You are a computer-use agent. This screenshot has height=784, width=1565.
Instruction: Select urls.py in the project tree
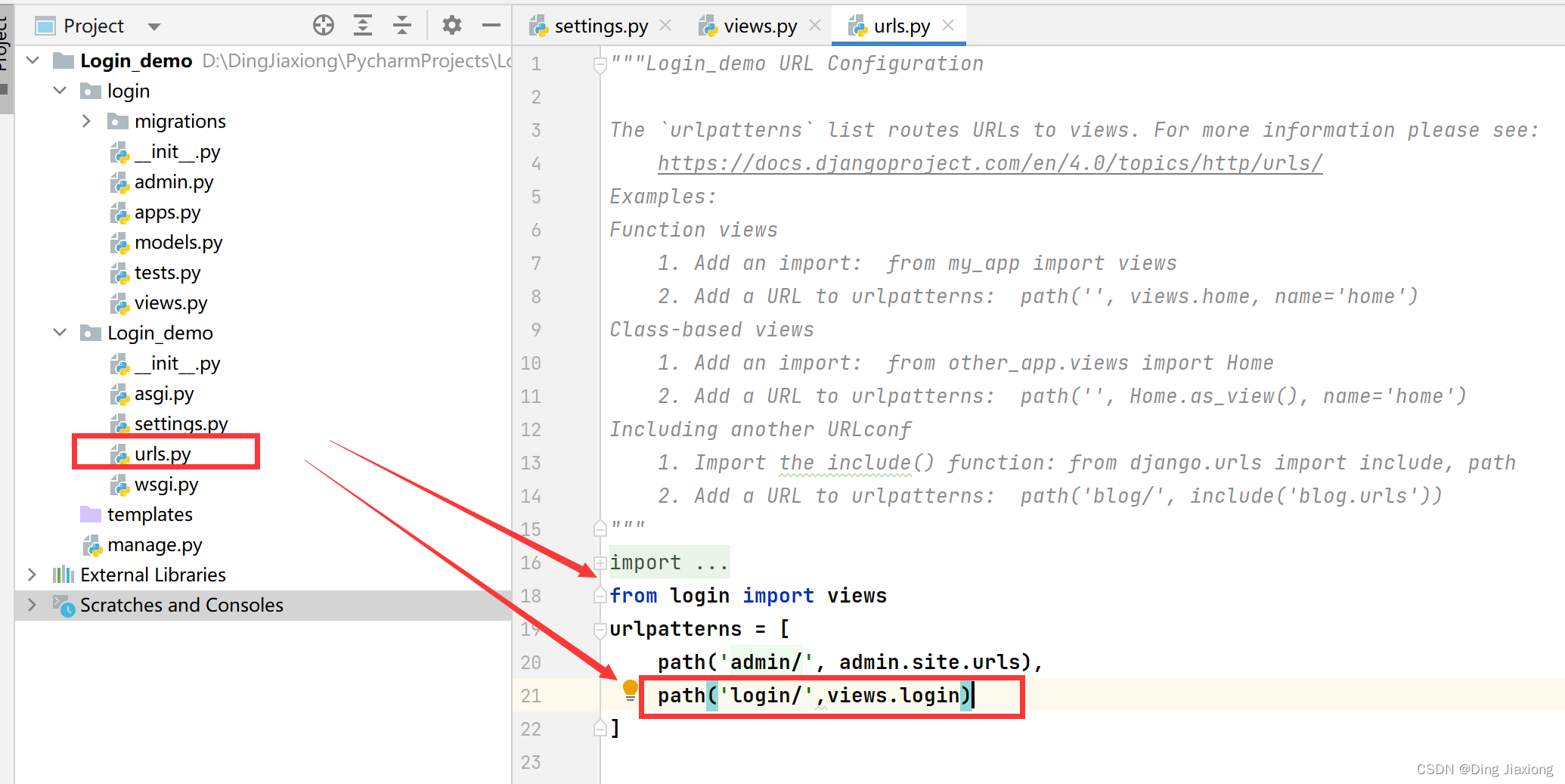(162, 454)
